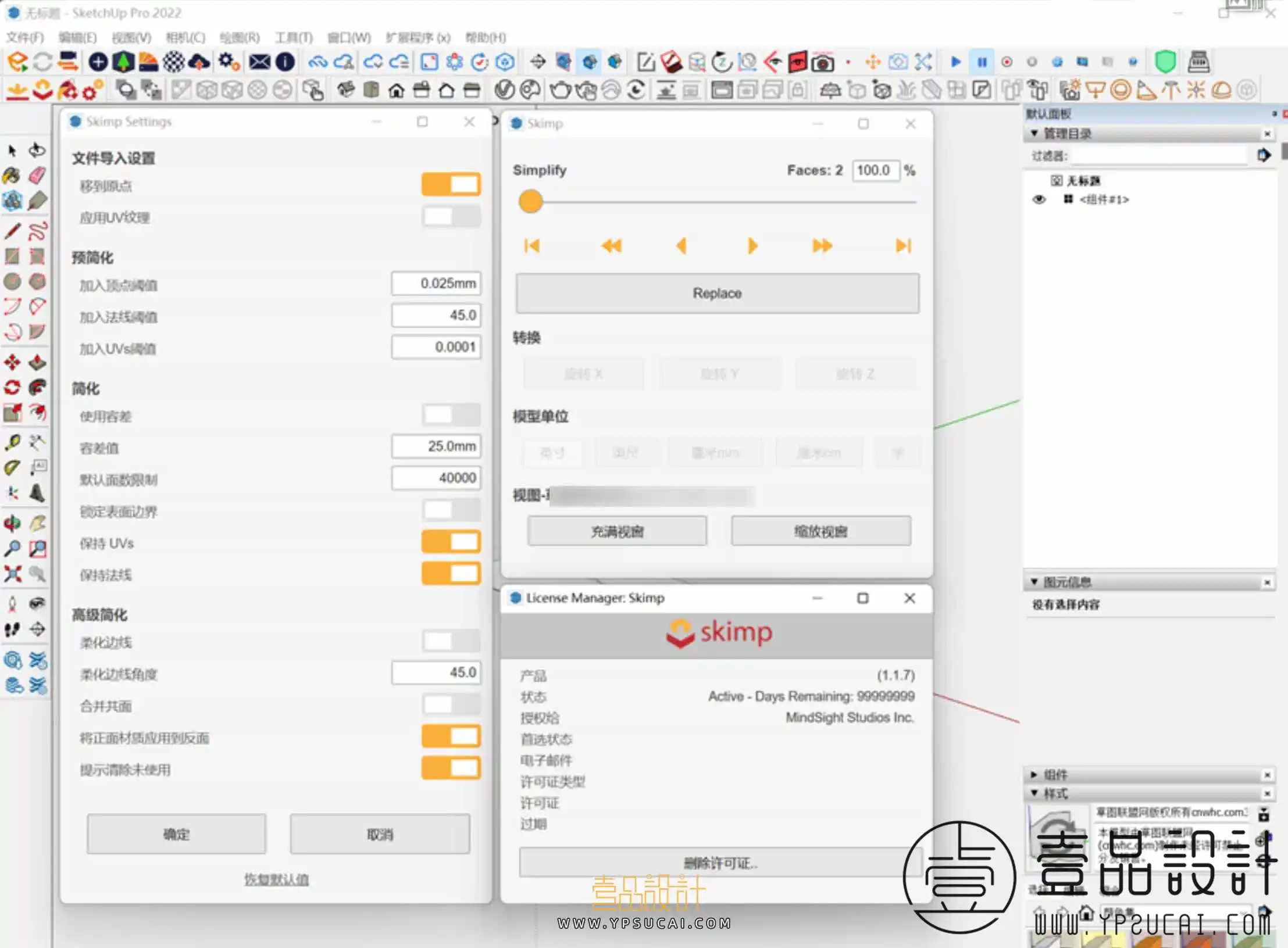Viewport: 1288px width, 948px height.
Task: Click the skip-to-start simplify arrow
Action: point(531,246)
